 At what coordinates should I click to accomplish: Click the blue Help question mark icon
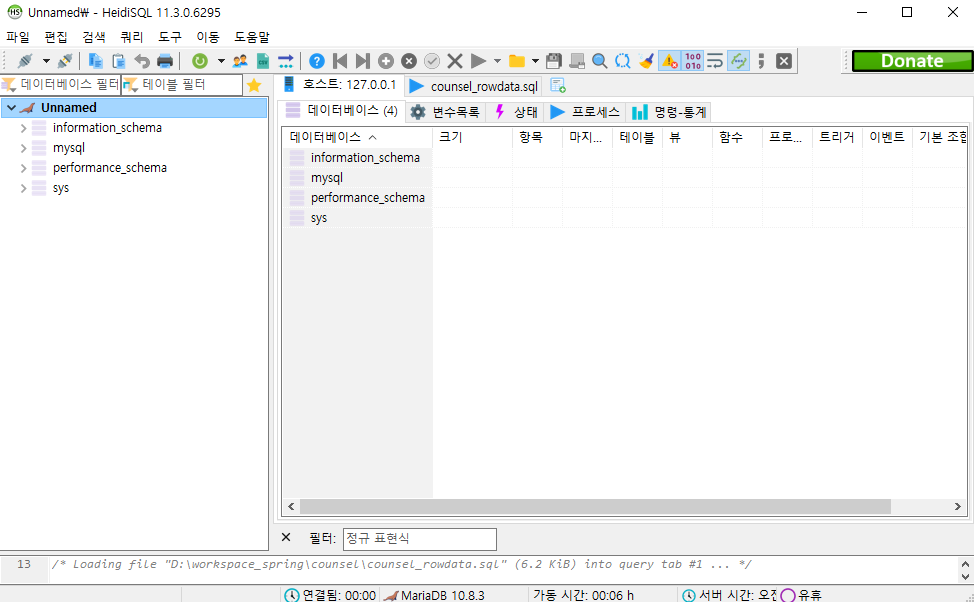[317, 61]
